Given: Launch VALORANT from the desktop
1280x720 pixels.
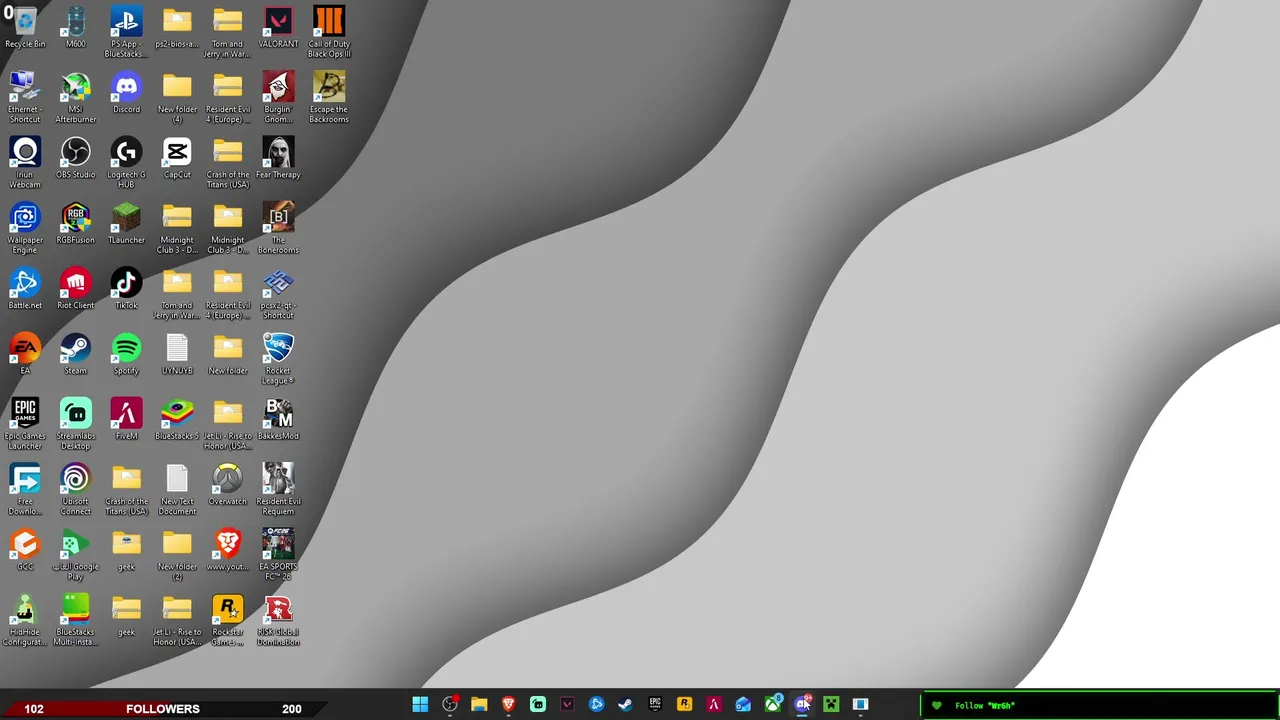Looking at the screenshot, I should (278, 29).
